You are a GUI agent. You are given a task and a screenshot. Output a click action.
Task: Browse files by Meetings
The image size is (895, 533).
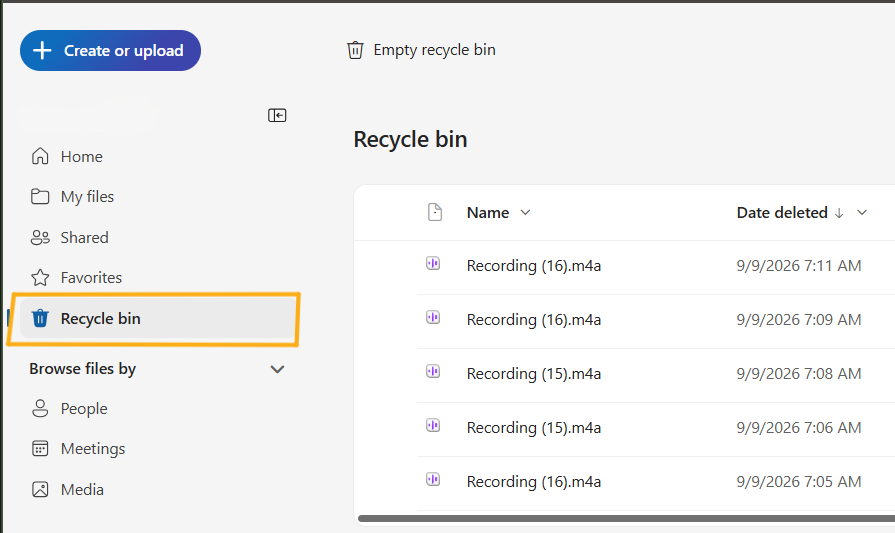[78, 449]
